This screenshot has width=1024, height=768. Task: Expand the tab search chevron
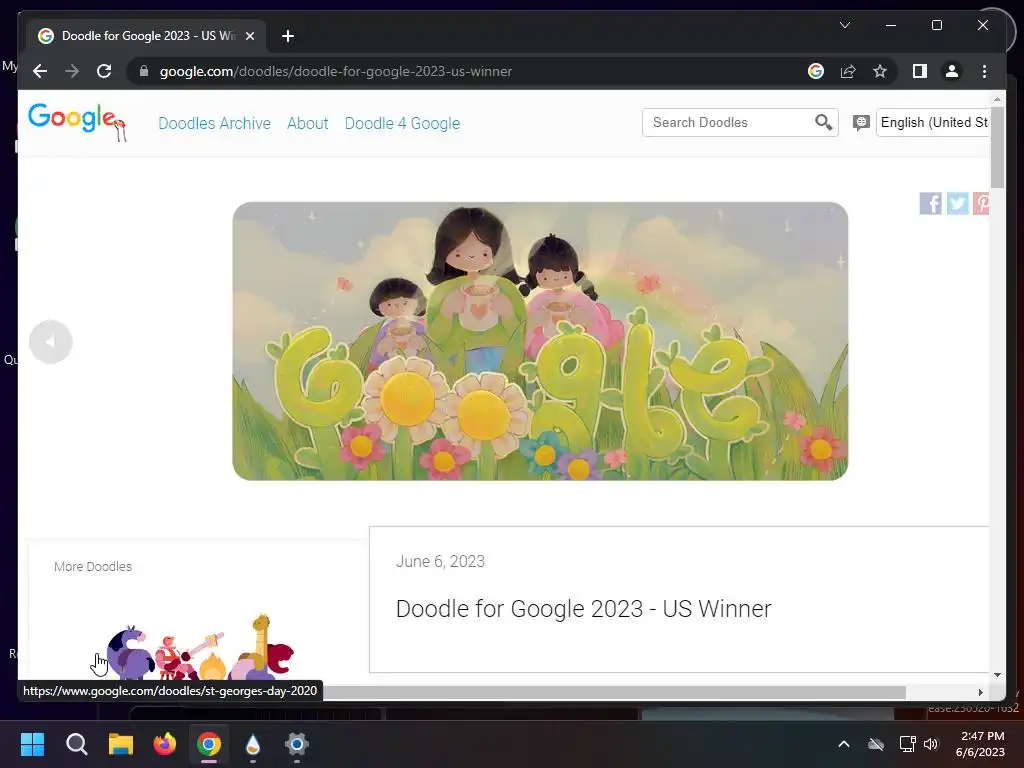[x=844, y=25]
